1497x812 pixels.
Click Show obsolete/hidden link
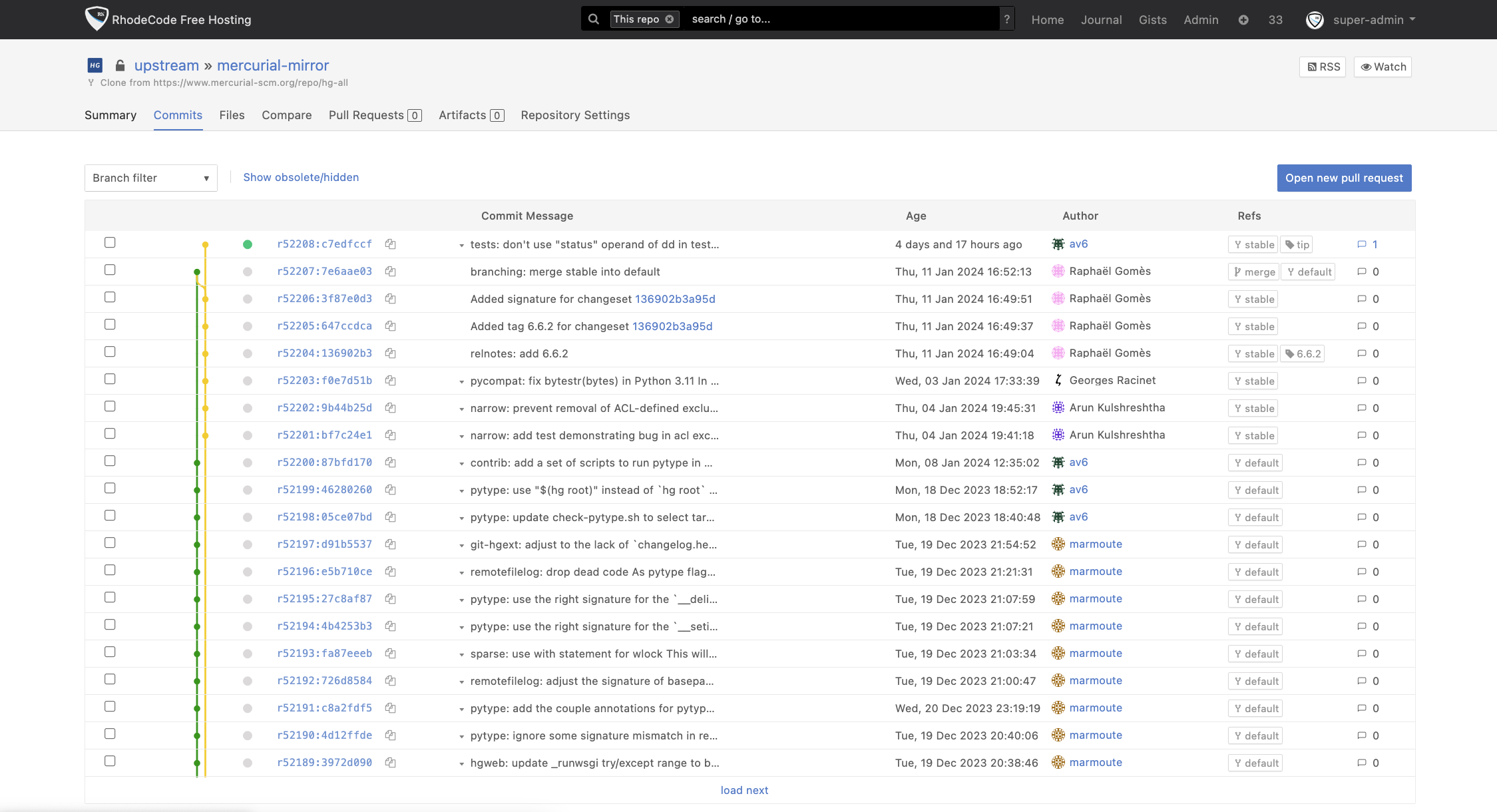[x=301, y=177]
